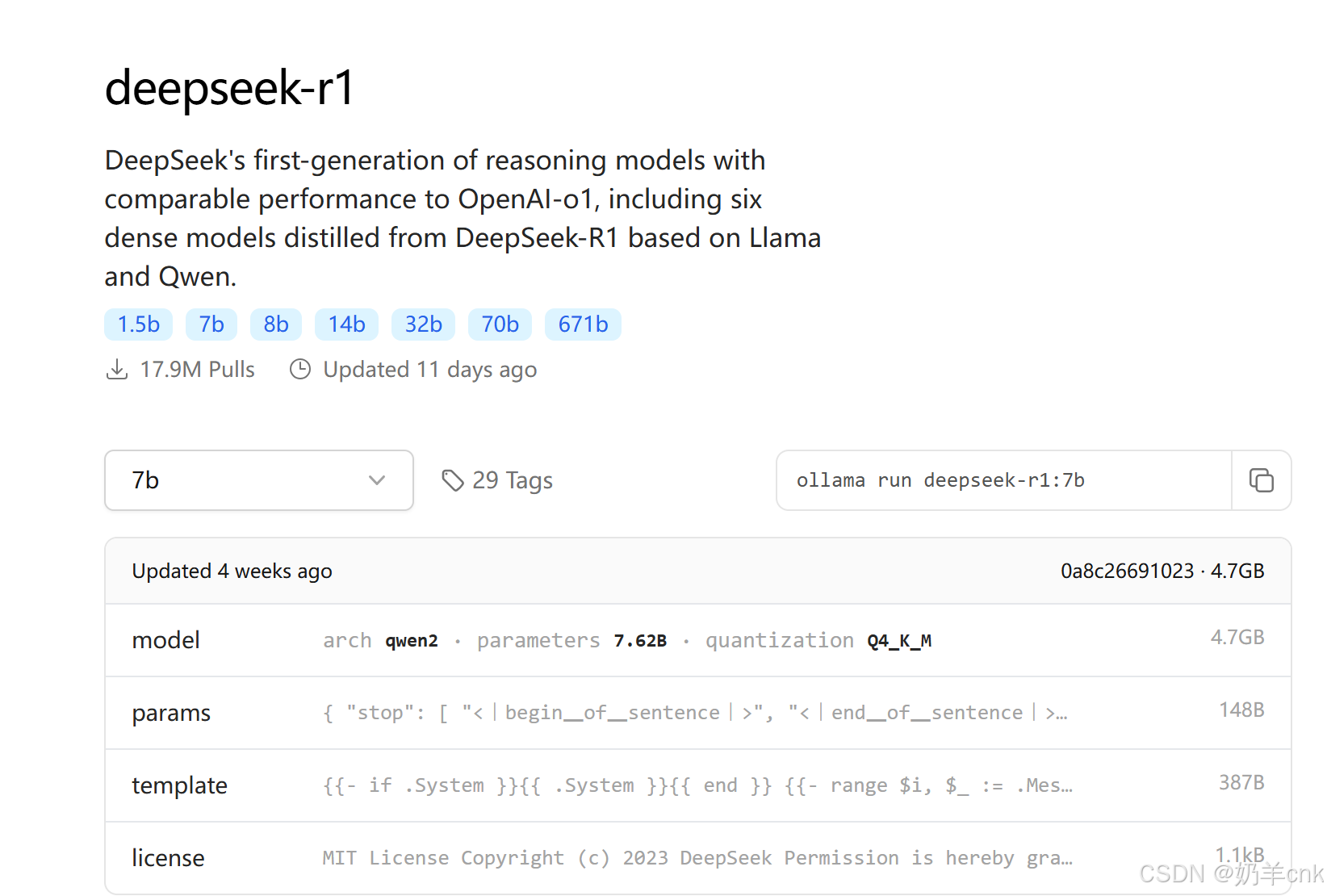This screenshot has width=1327, height=896.
Task: Select the 7b size tag badge
Action: click(211, 324)
